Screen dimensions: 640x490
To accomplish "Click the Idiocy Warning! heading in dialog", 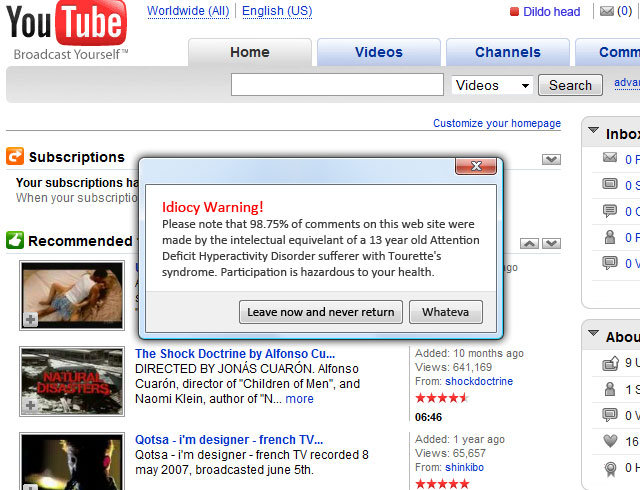I will (x=213, y=207).
